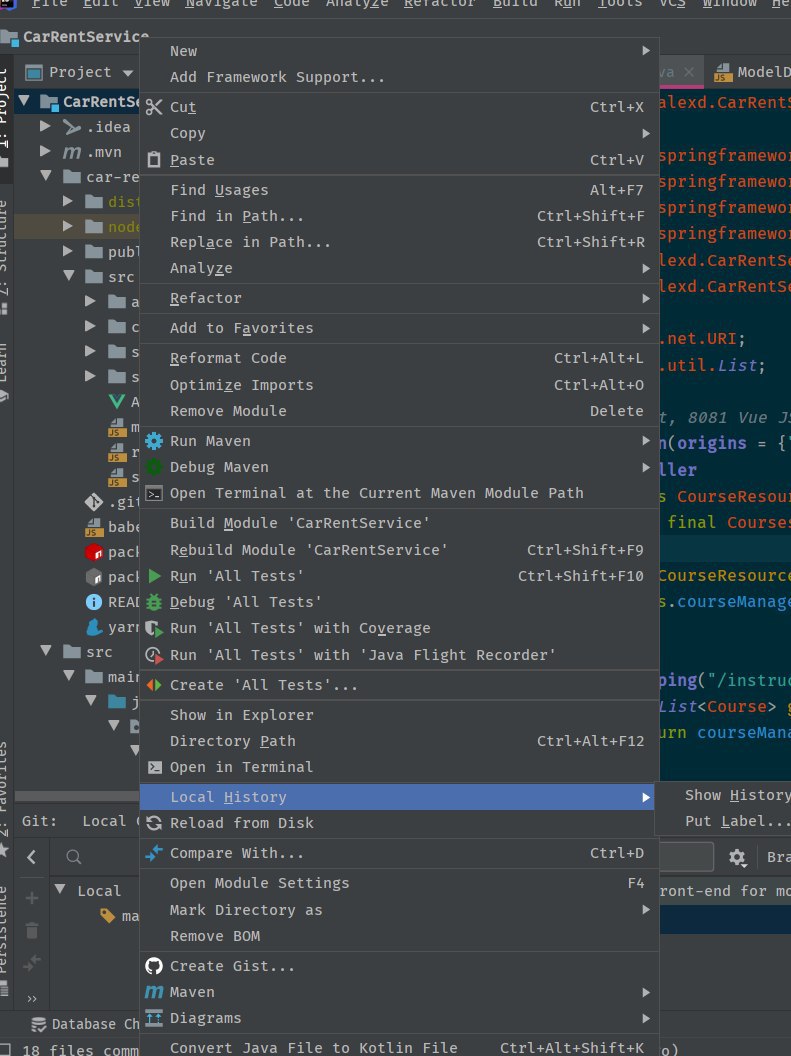Viewport: 791px width, 1056px height.
Task: Close the editor tab with x button
Action: pos(689,72)
